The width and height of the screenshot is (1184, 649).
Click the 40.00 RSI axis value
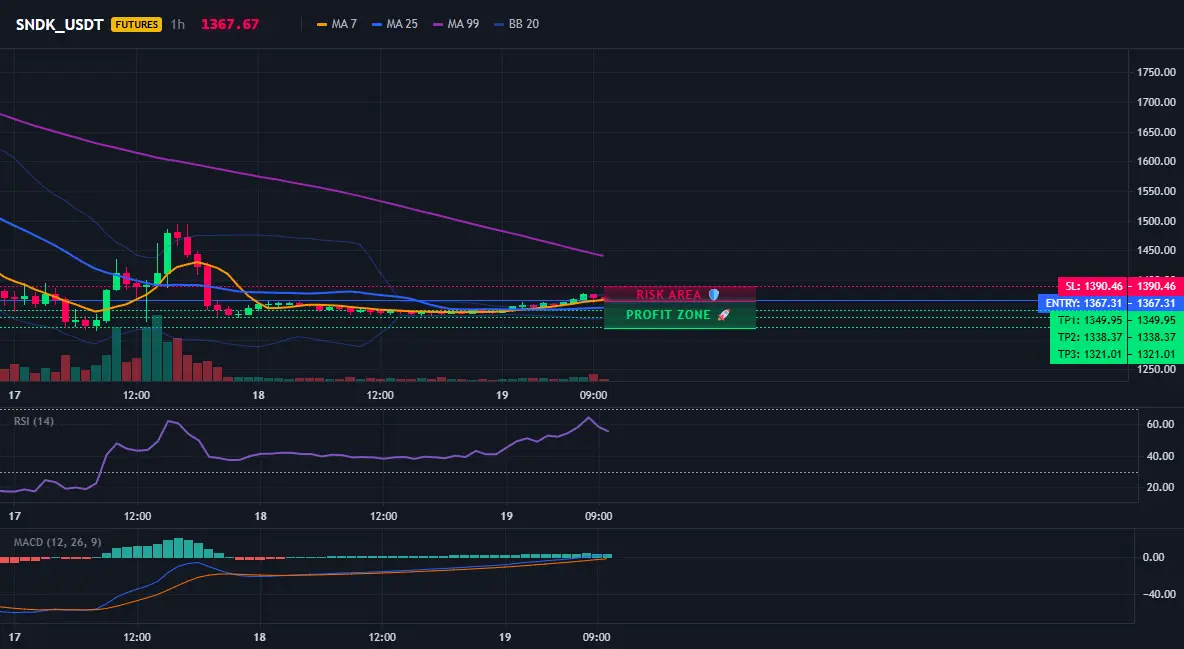tap(1160, 456)
